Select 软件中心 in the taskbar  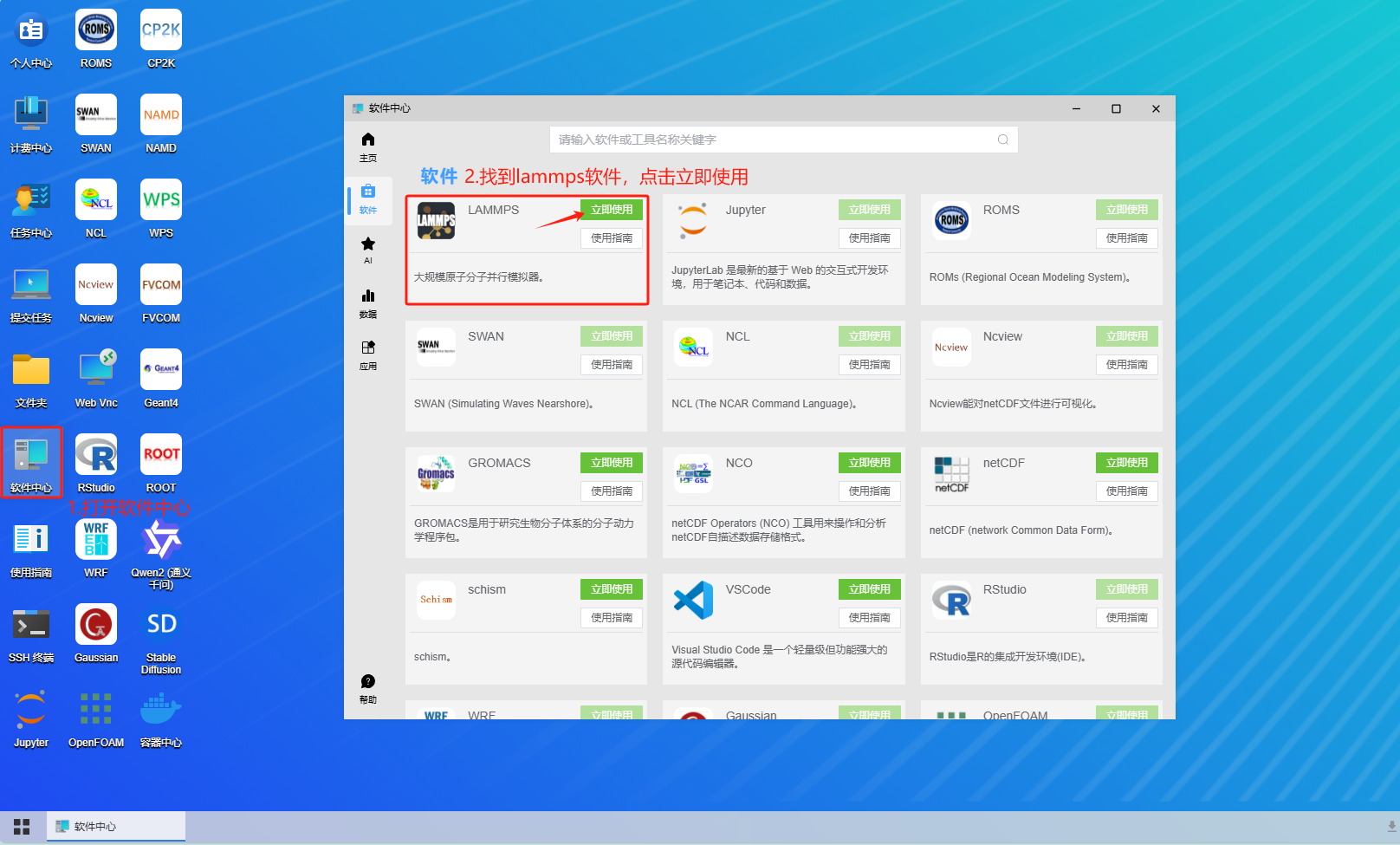coord(116,827)
